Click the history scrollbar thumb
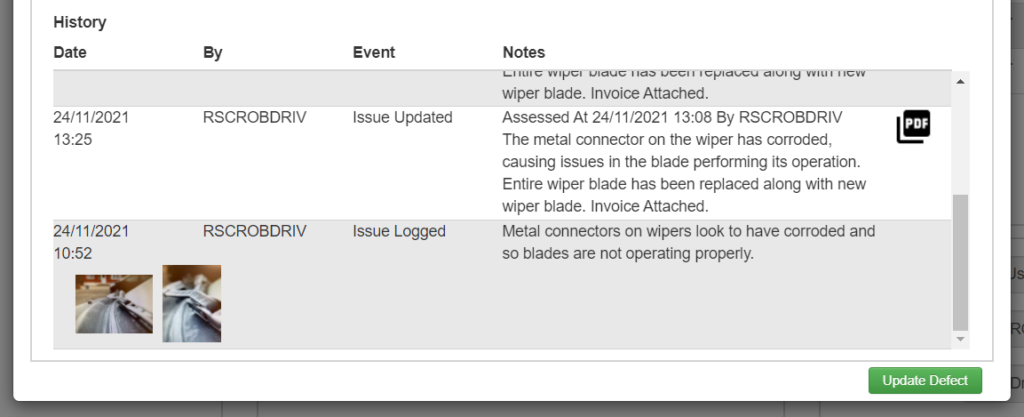The width and height of the screenshot is (1024, 417). point(960,262)
